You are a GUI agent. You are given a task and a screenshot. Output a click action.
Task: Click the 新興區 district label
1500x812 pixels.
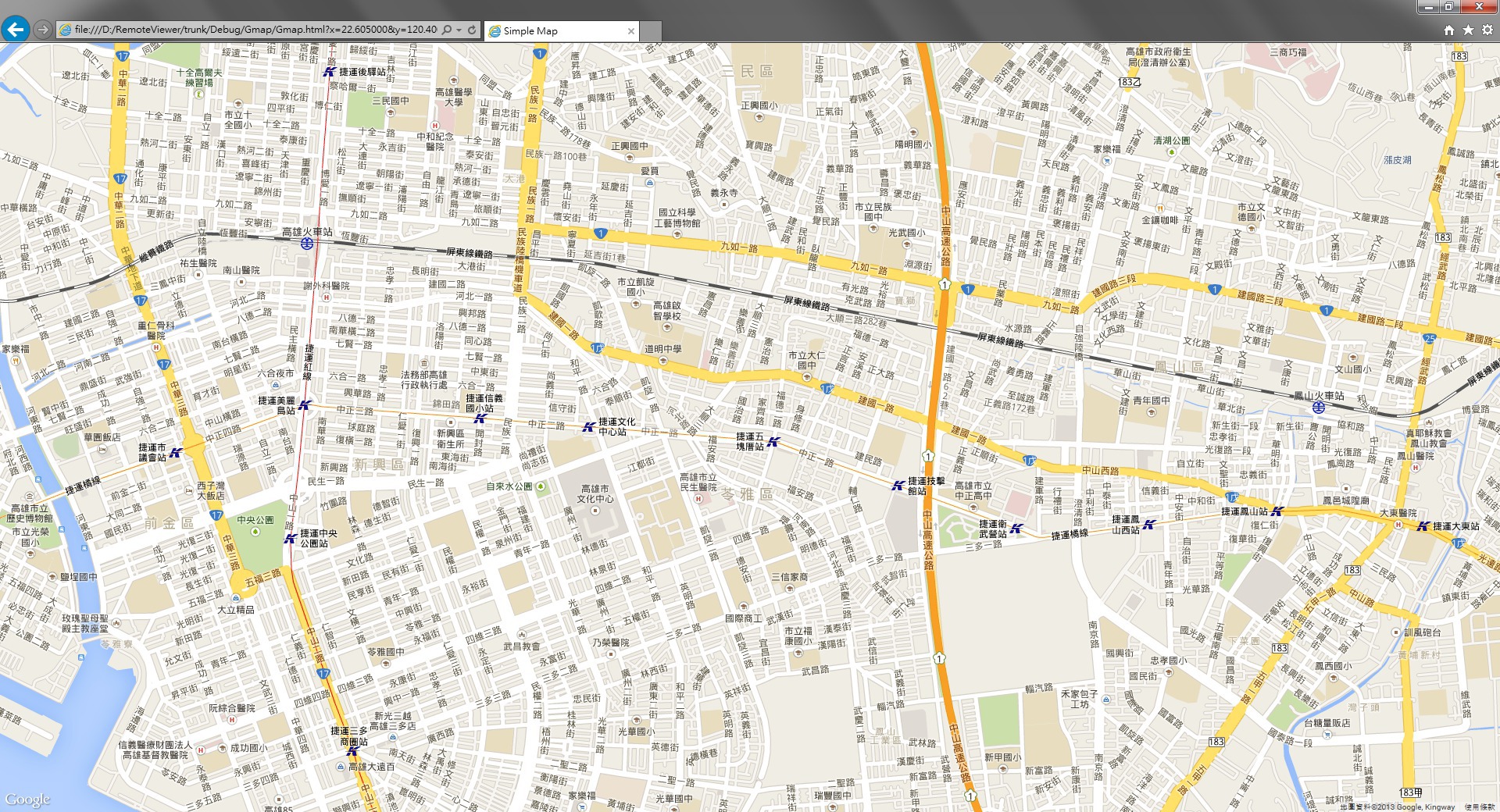379,464
